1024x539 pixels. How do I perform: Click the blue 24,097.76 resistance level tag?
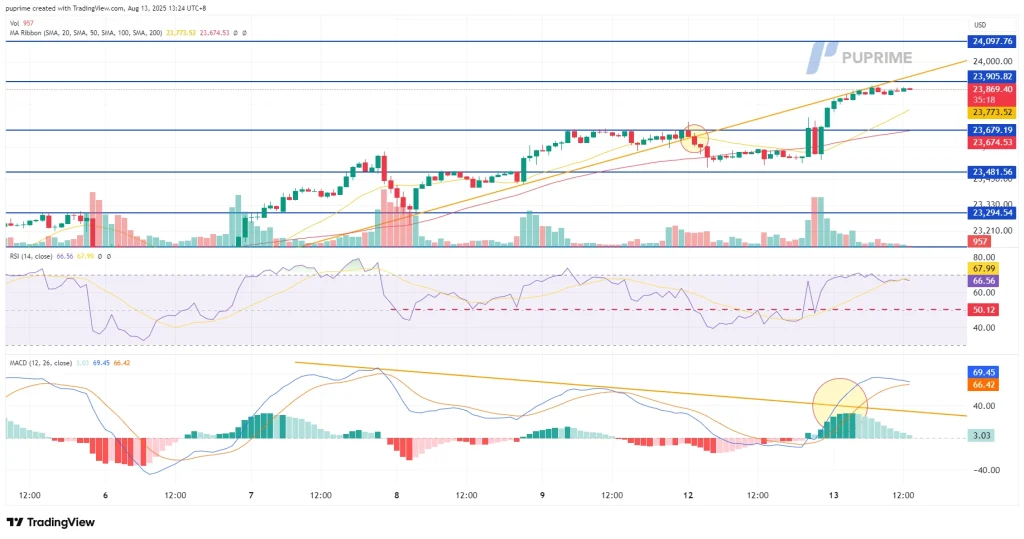tap(992, 41)
